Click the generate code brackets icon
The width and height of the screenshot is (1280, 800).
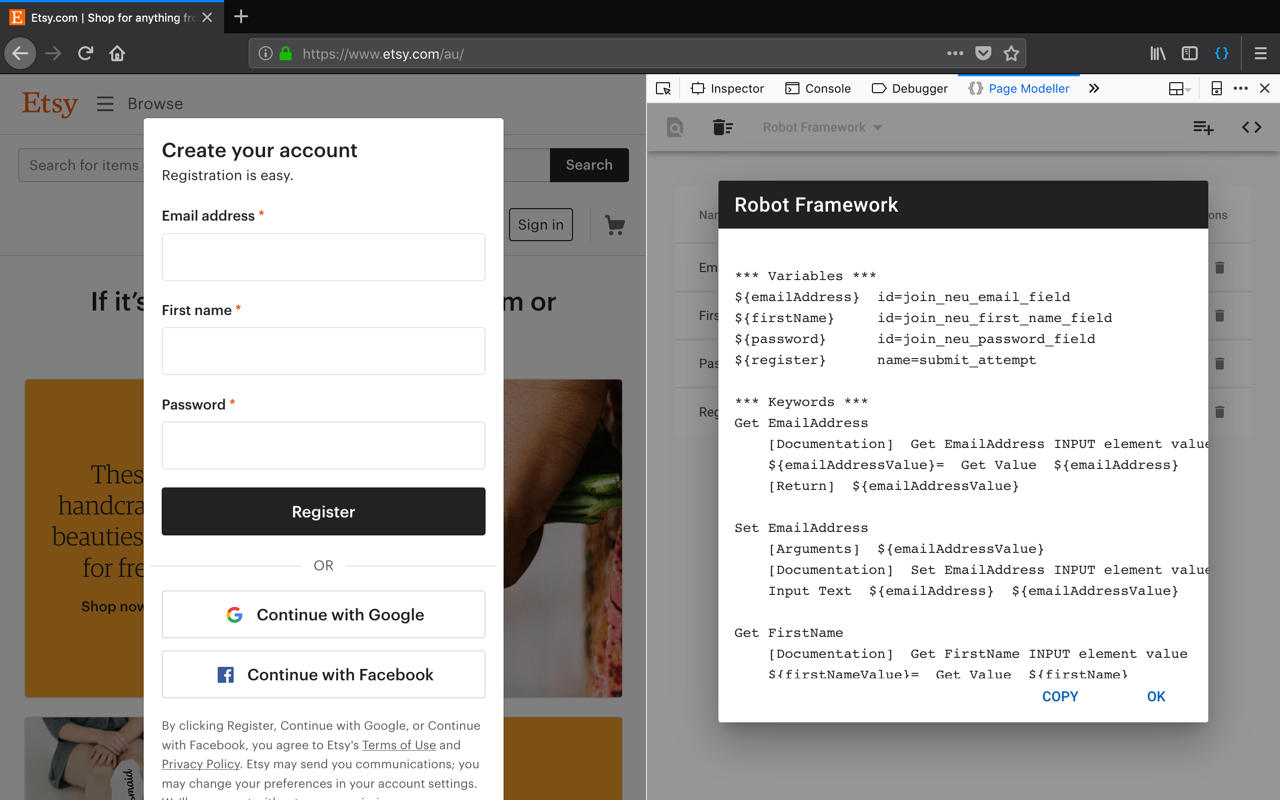1251,127
